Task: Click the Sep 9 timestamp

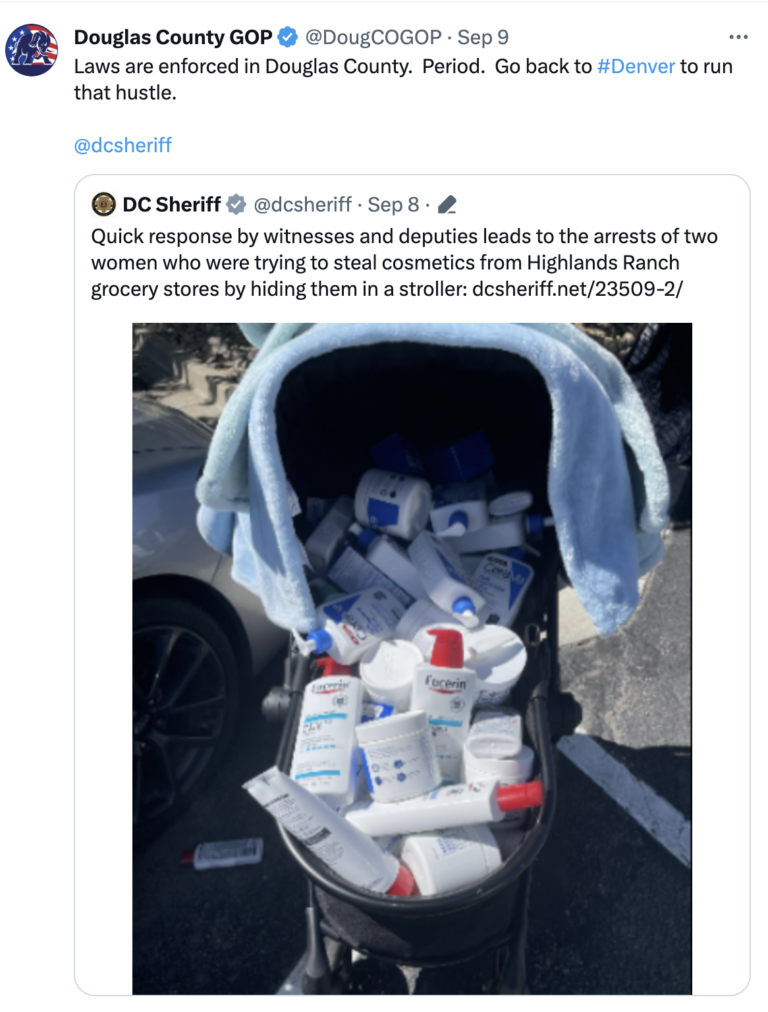Action: (x=483, y=38)
